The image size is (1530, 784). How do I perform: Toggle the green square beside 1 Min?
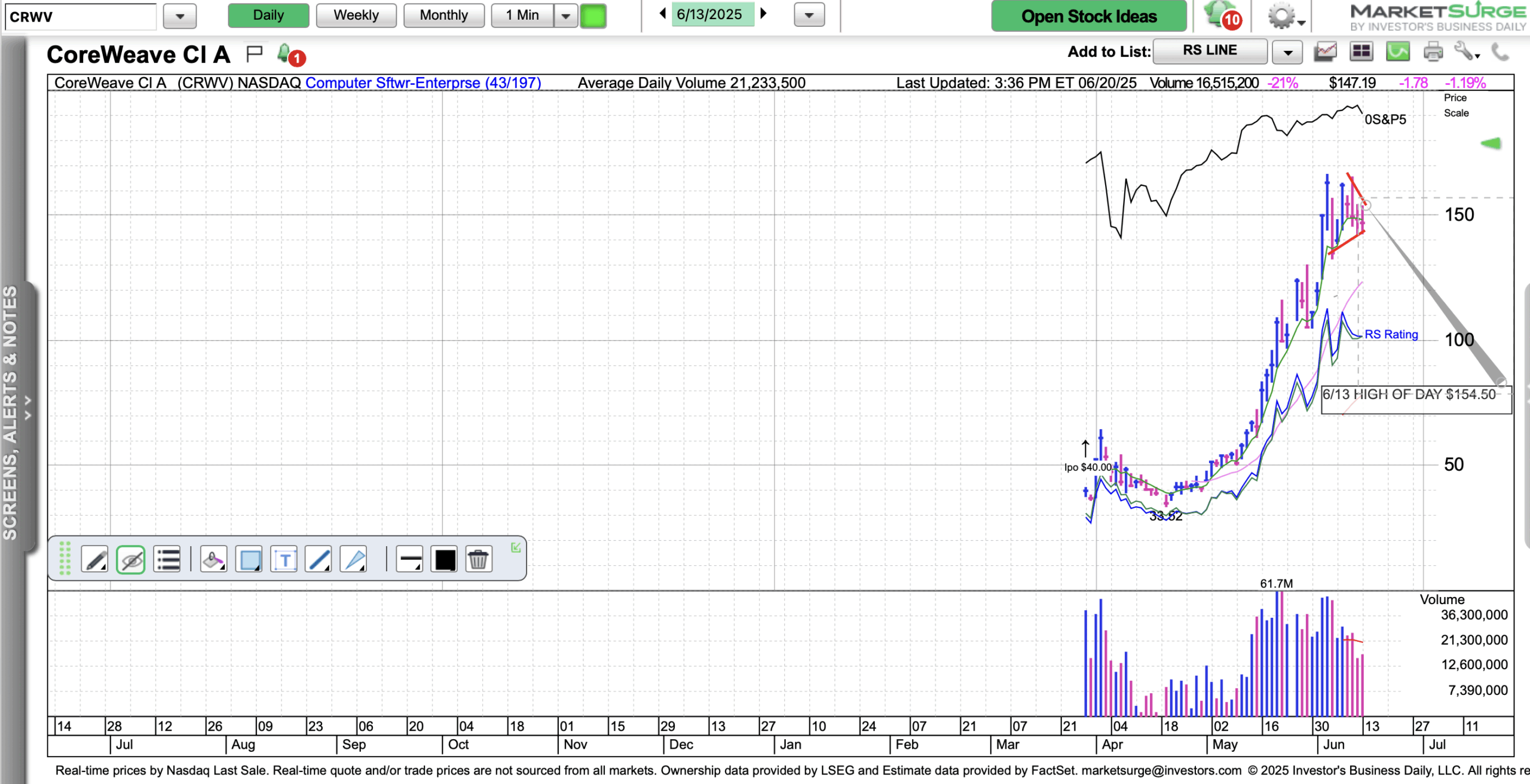[x=593, y=16]
